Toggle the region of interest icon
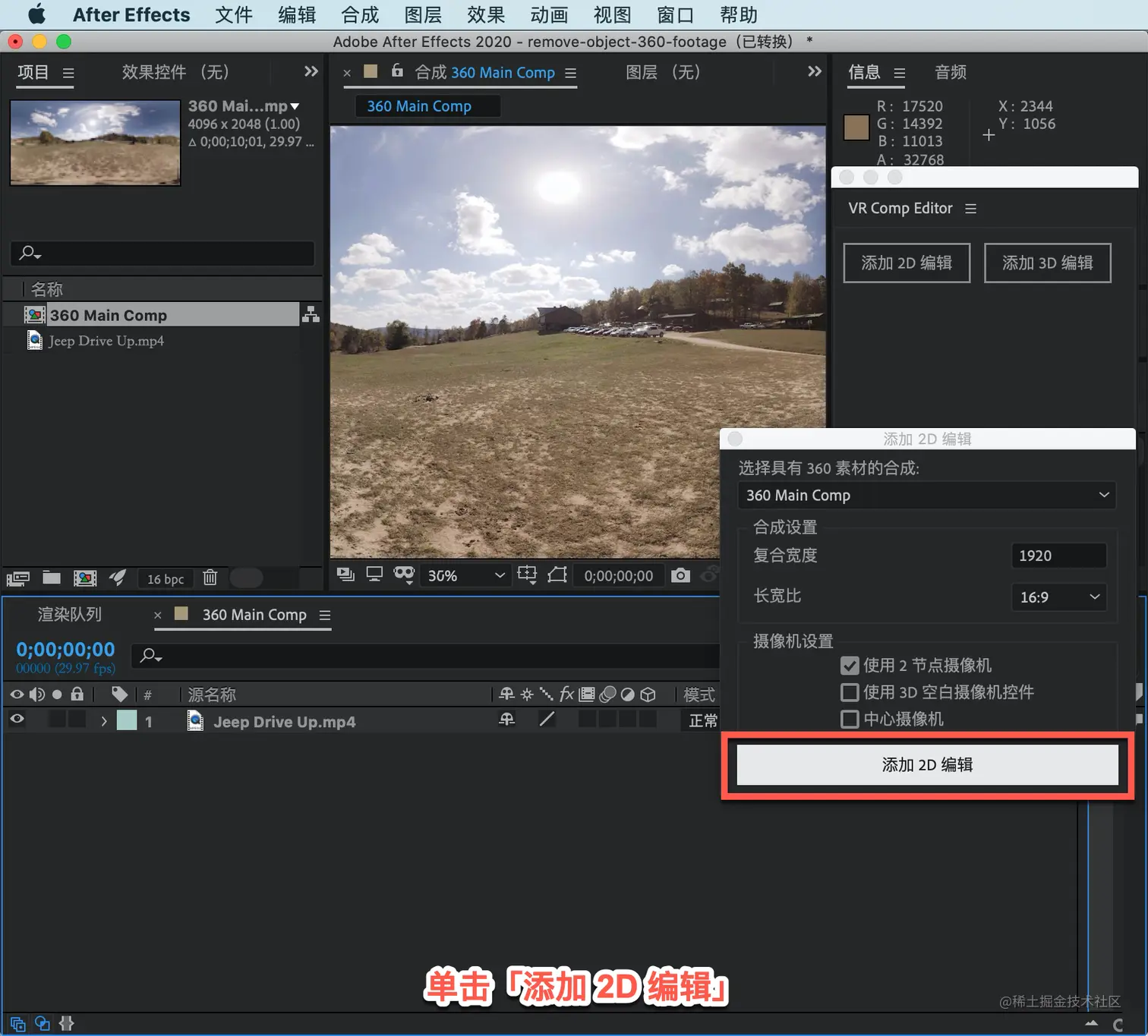 tap(557, 575)
